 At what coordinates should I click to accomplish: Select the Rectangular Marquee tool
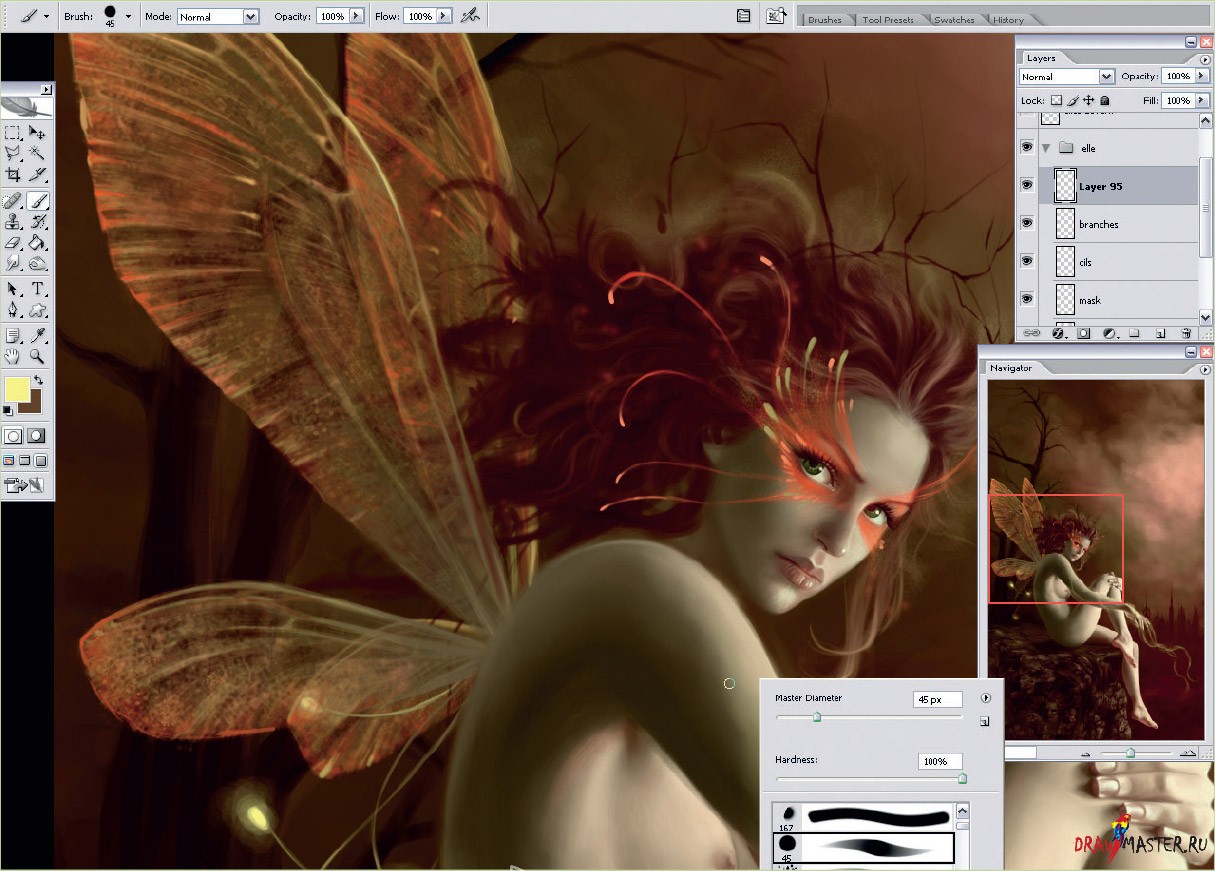click(x=13, y=133)
